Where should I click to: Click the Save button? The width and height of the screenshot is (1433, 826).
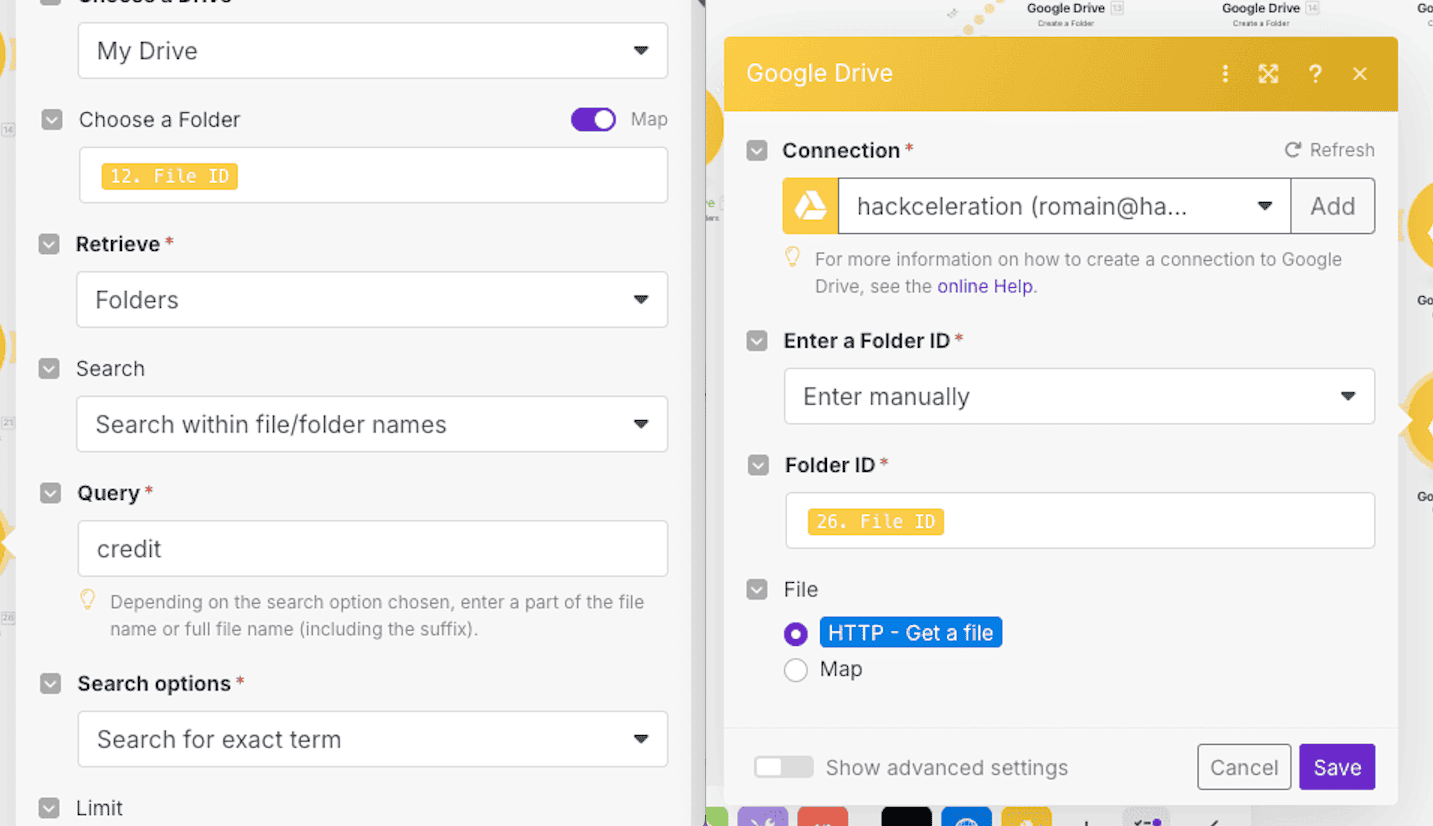tap(1337, 767)
